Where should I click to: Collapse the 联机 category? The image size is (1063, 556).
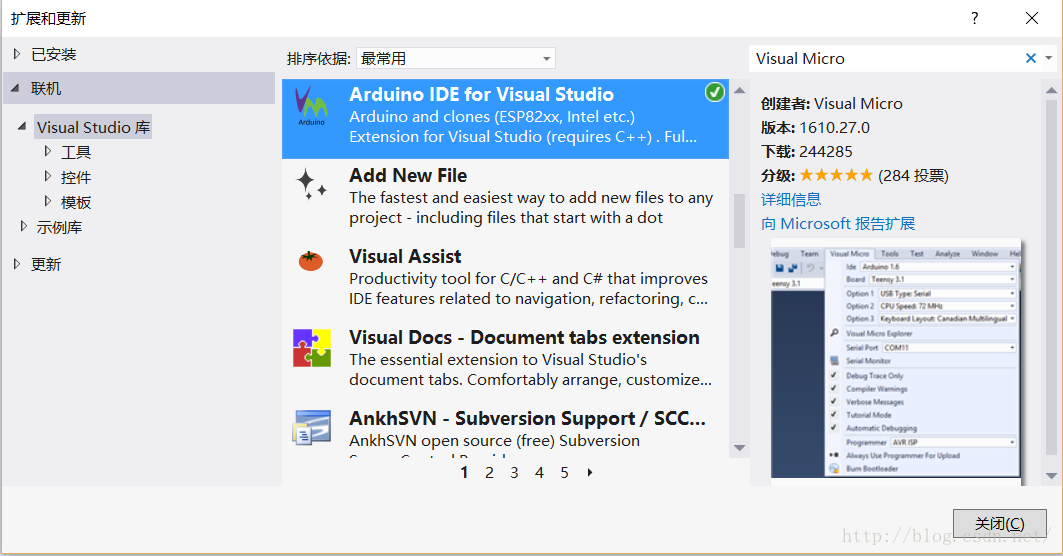click(x=15, y=88)
